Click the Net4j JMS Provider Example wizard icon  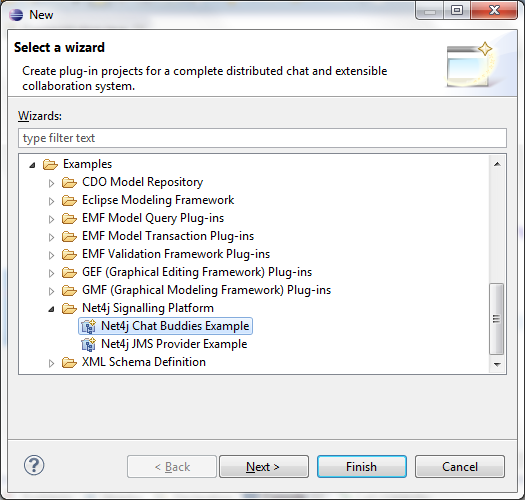(89, 344)
